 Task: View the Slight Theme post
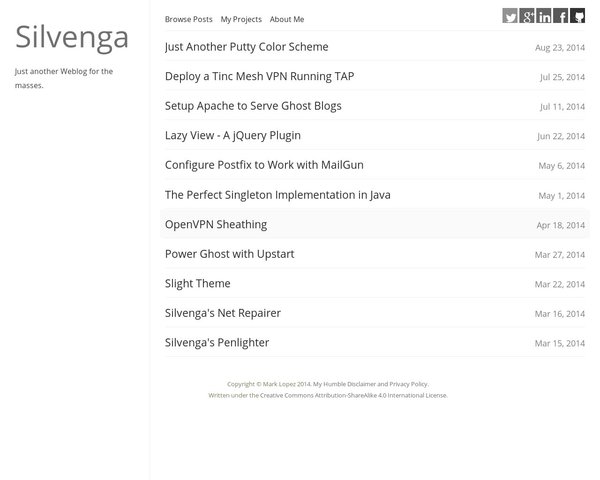coord(197,283)
